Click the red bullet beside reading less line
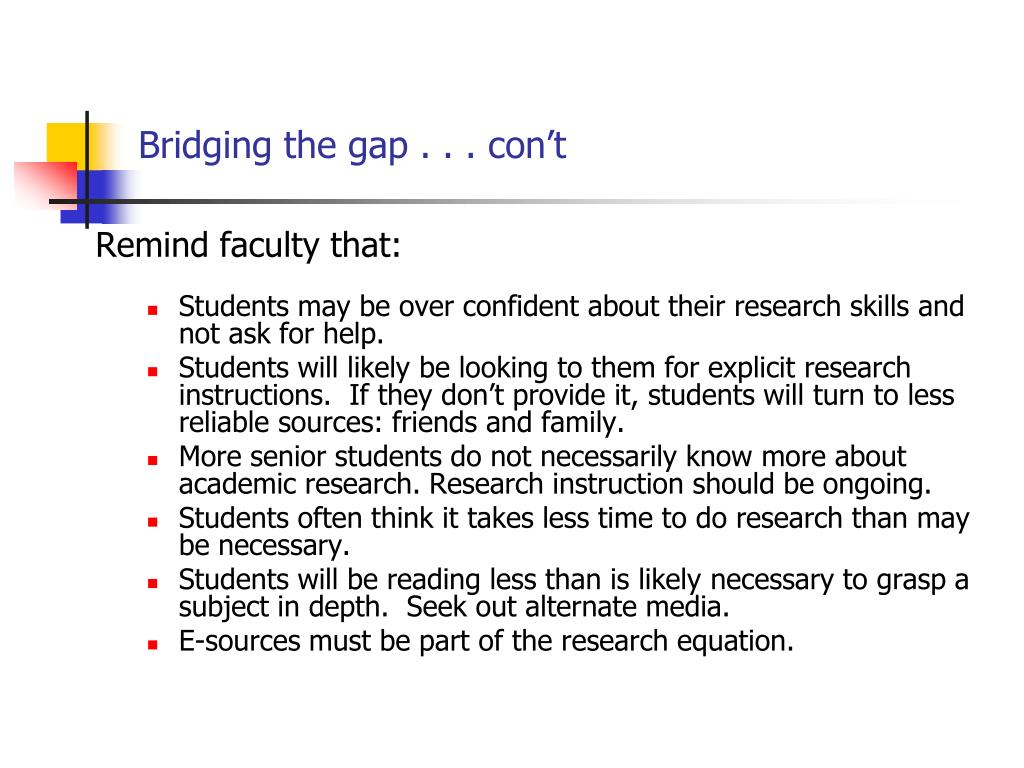Viewport: 1024px width, 768px height. [x=153, y=583]
